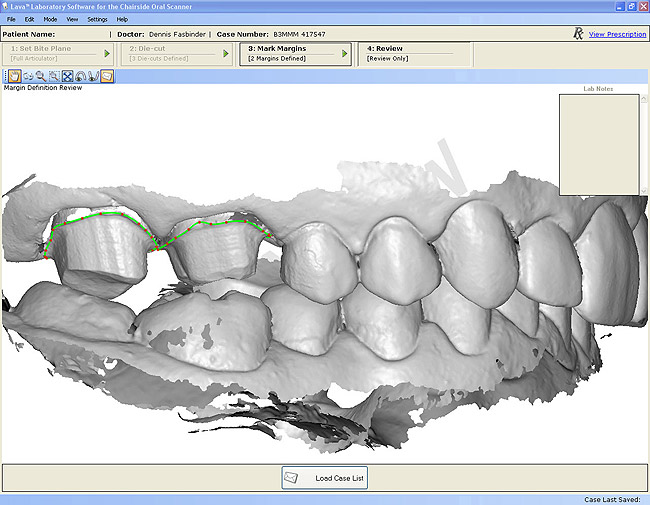The width and height of the screenshot is (650, 505).
Task: Open the File menu
Action: tap(10, 19)
